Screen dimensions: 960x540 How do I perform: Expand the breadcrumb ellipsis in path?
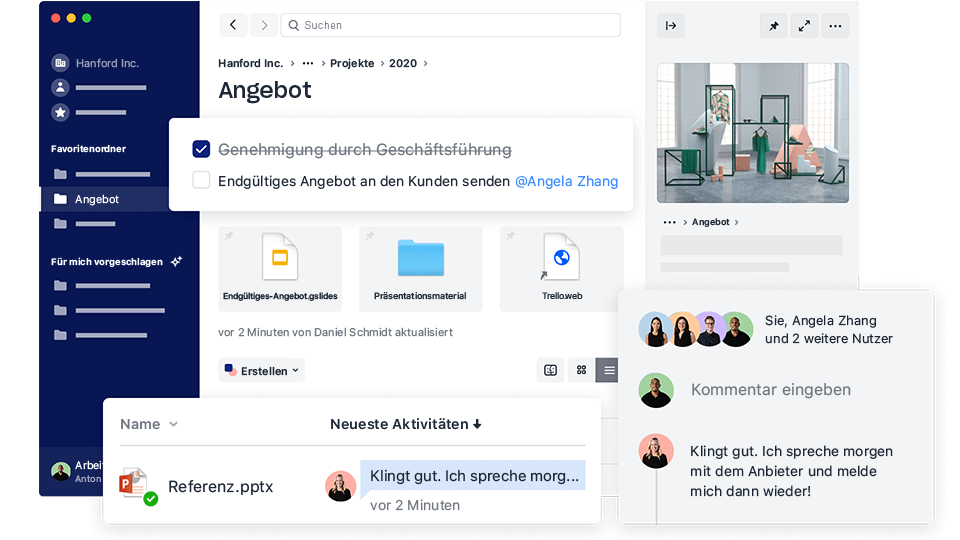(308, 63)
